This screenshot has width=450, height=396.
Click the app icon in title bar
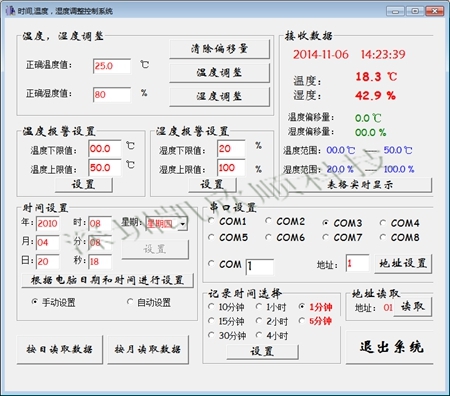pos(10,11)
